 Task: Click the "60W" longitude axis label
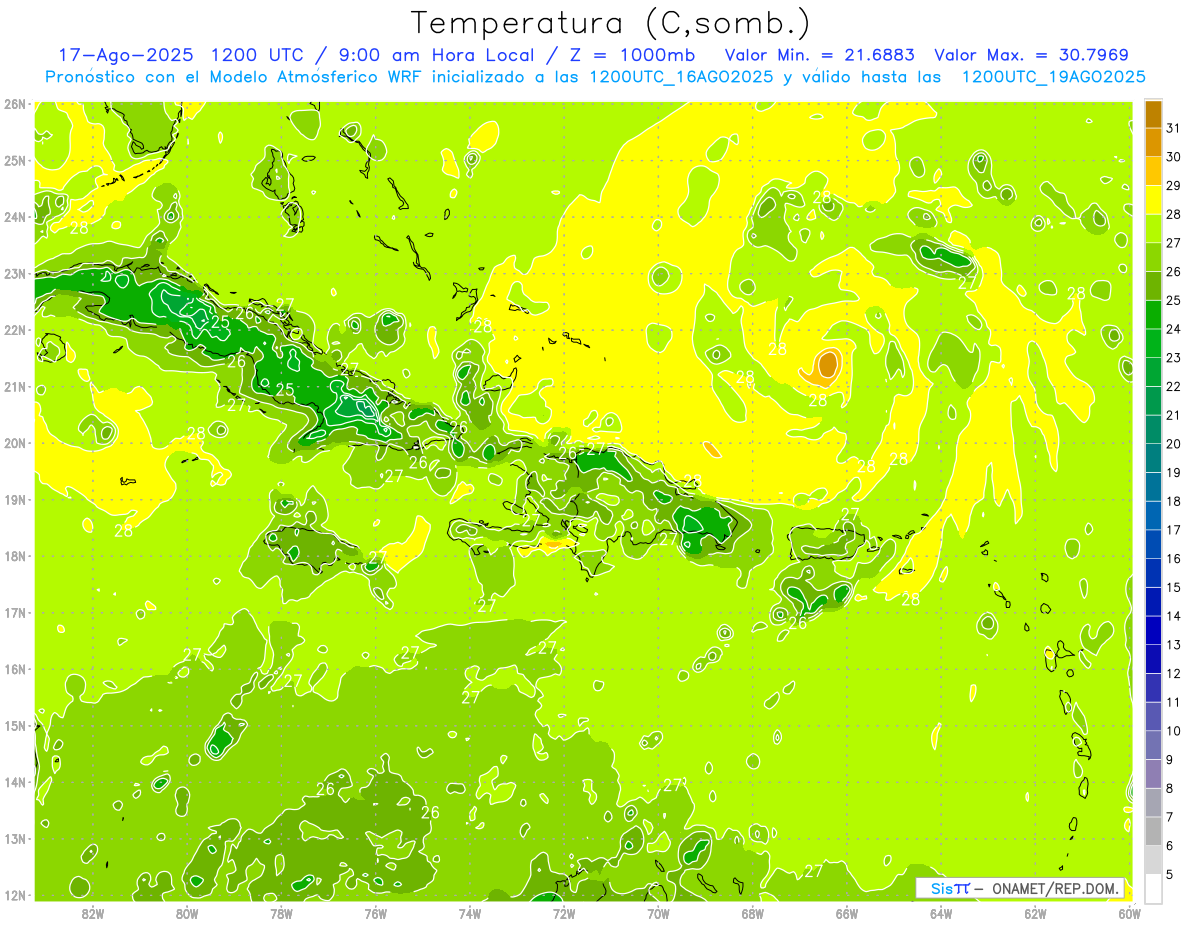(x=1129, y=913)
